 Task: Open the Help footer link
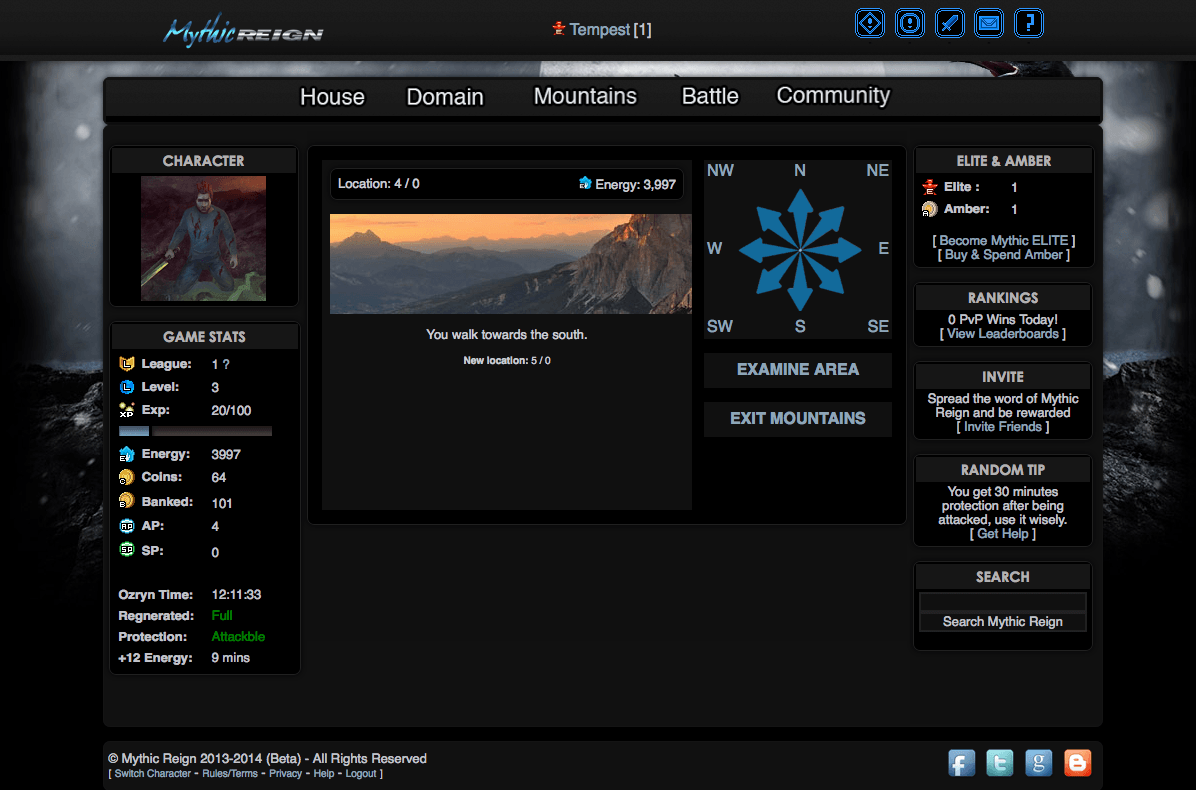[323, 773]
